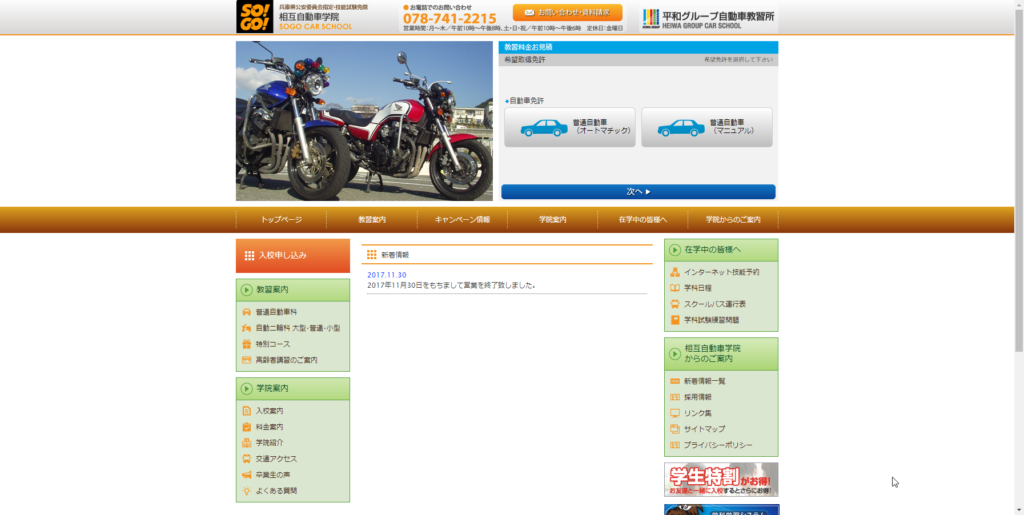Image resolution: width=1024 pixels, height=515 pixels.
Task: Open 在学中の皆様へ in the navigation bar
Action: point(643,220)
